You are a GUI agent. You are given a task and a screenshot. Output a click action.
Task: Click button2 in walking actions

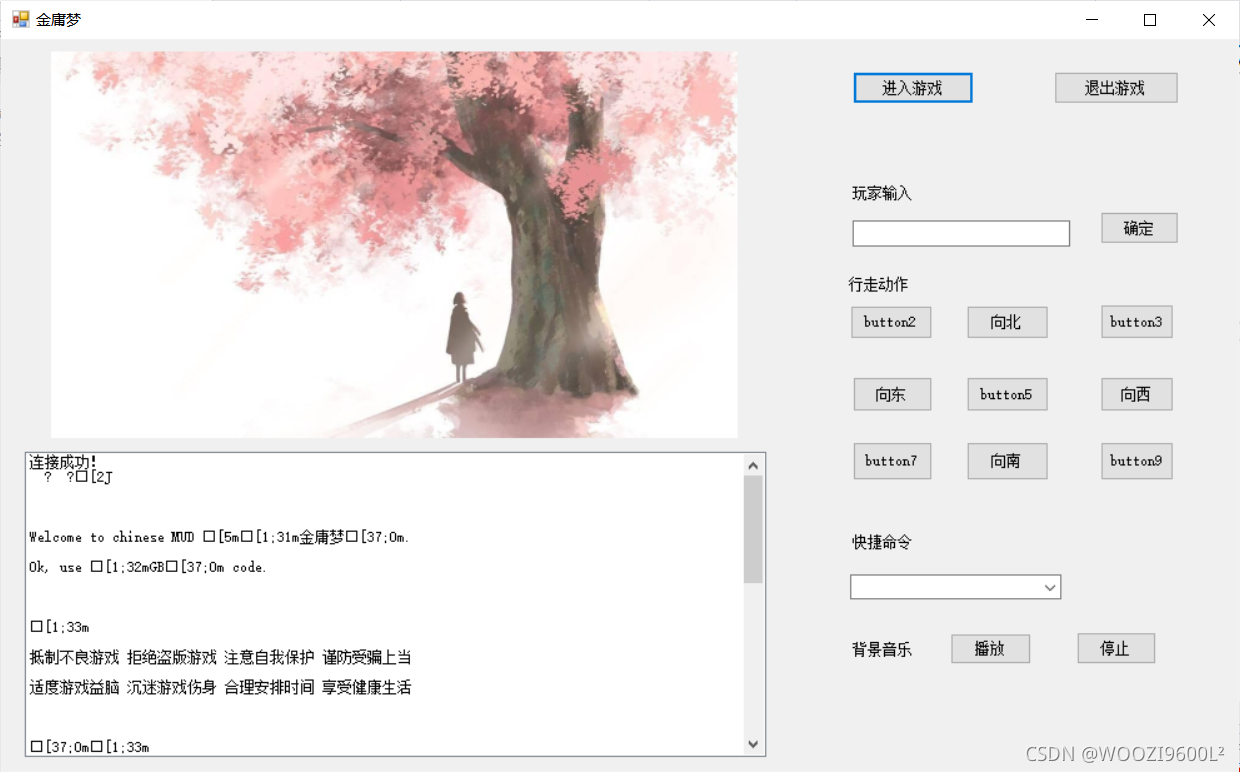[x=891, y=322]
